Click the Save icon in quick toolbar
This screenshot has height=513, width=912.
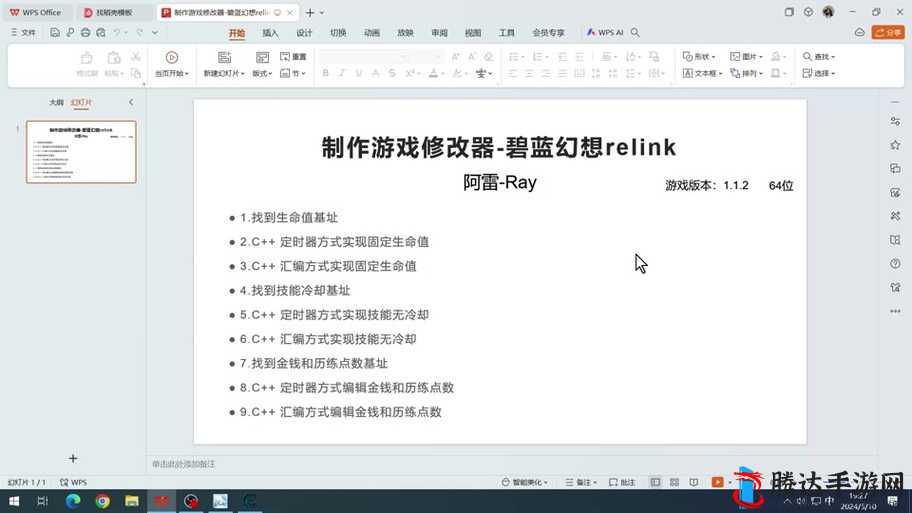pos(55,33)
